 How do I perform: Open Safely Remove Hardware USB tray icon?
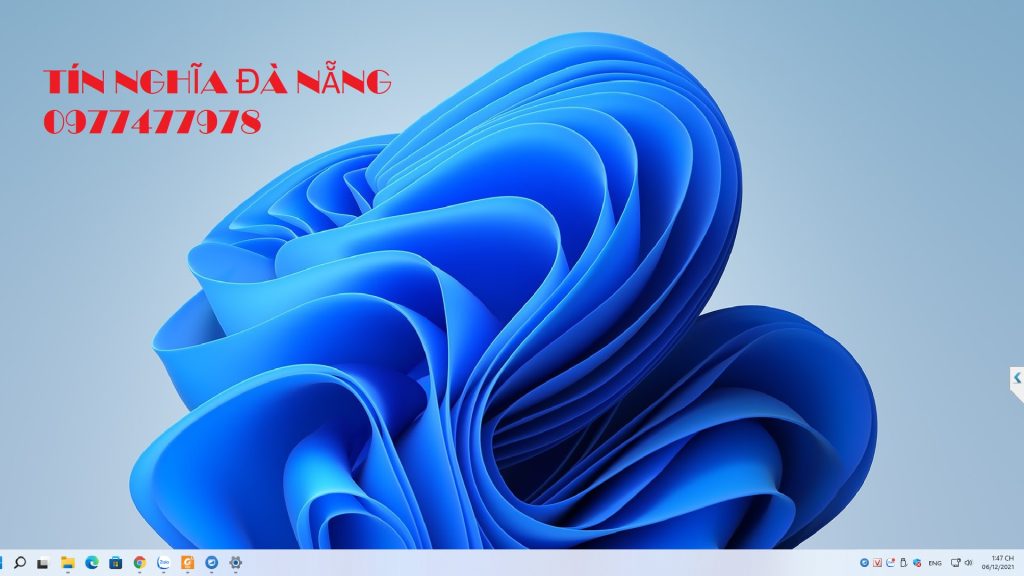pos(904,562)
